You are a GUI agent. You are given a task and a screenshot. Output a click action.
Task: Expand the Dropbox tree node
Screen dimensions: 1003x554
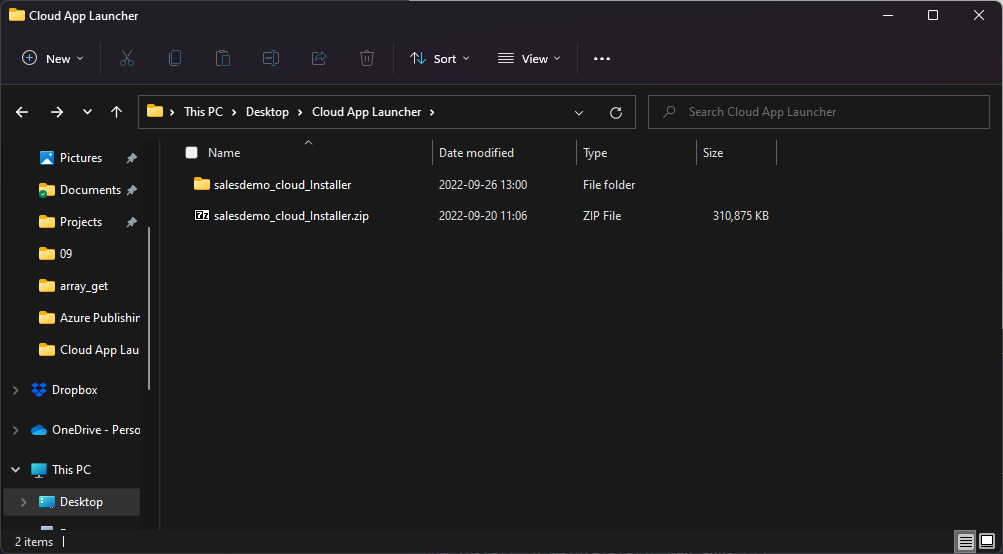(x=16, y=390)
